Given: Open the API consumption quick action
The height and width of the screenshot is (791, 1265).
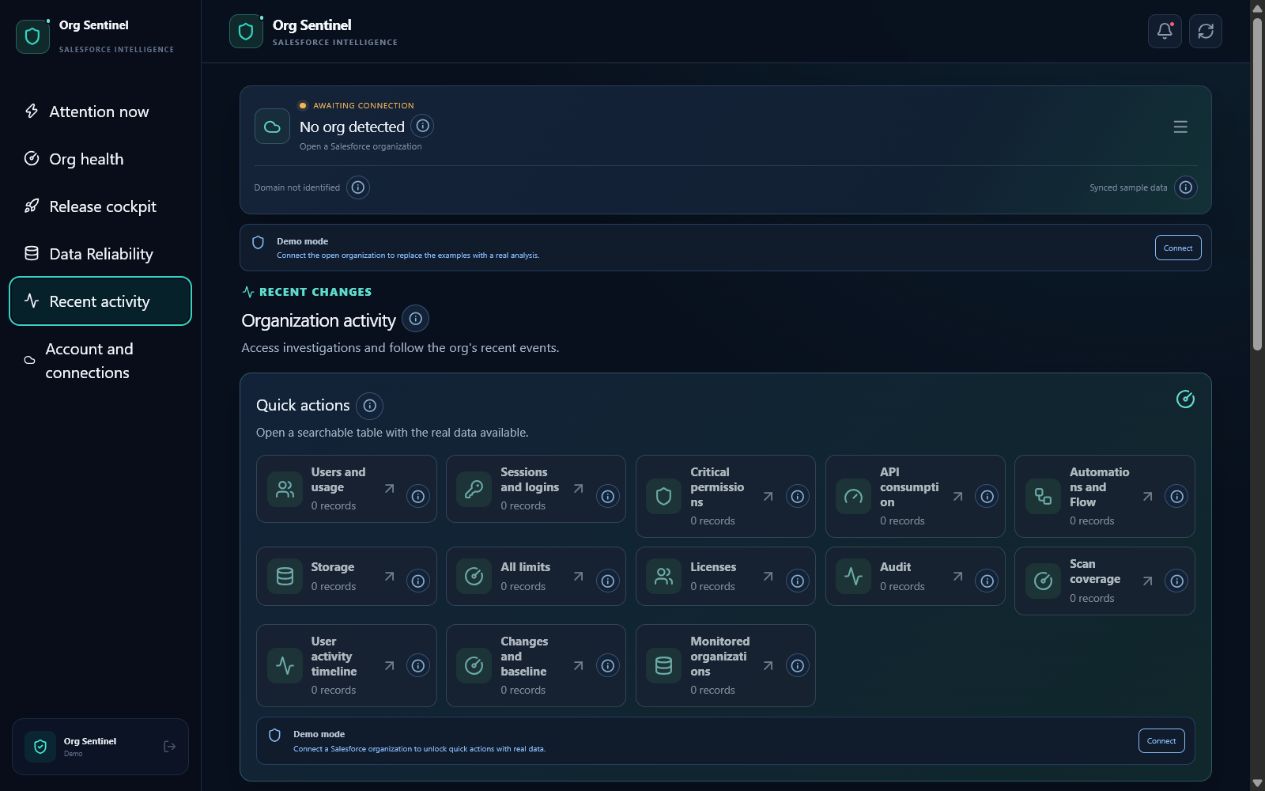Looking at the screenshot, I should click(x=915, y=496).
